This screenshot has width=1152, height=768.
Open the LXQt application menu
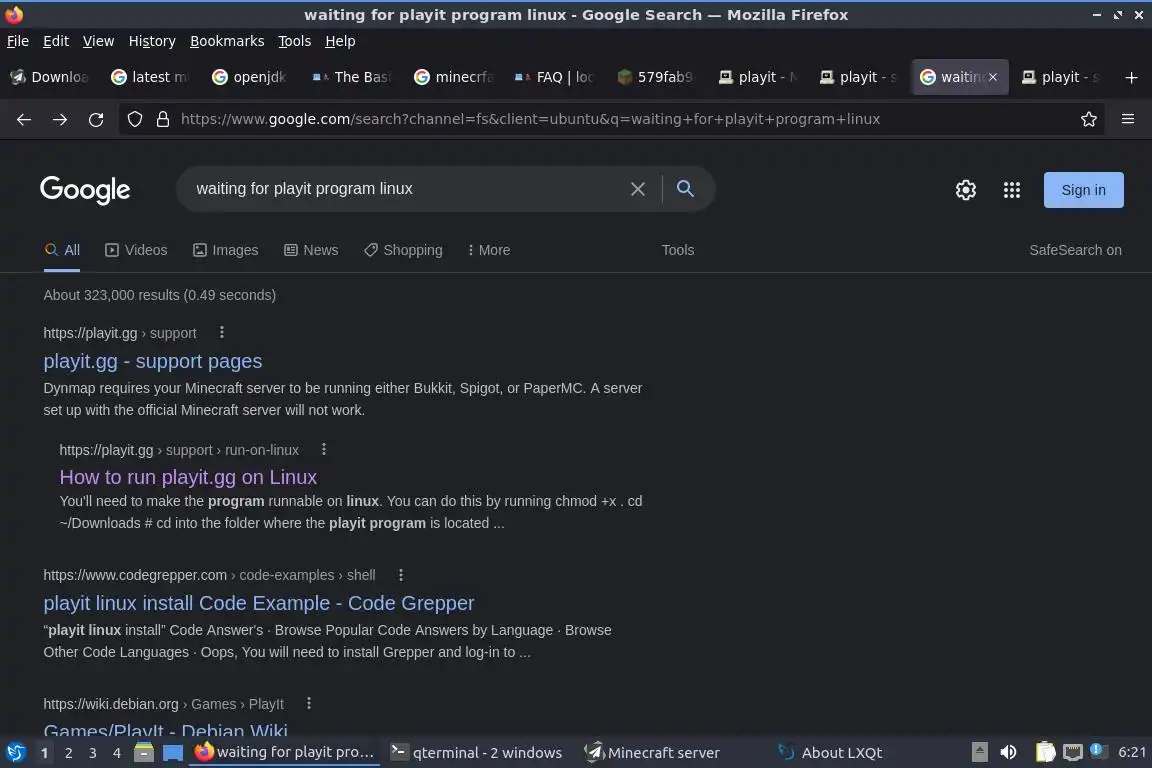pos(15,752)
